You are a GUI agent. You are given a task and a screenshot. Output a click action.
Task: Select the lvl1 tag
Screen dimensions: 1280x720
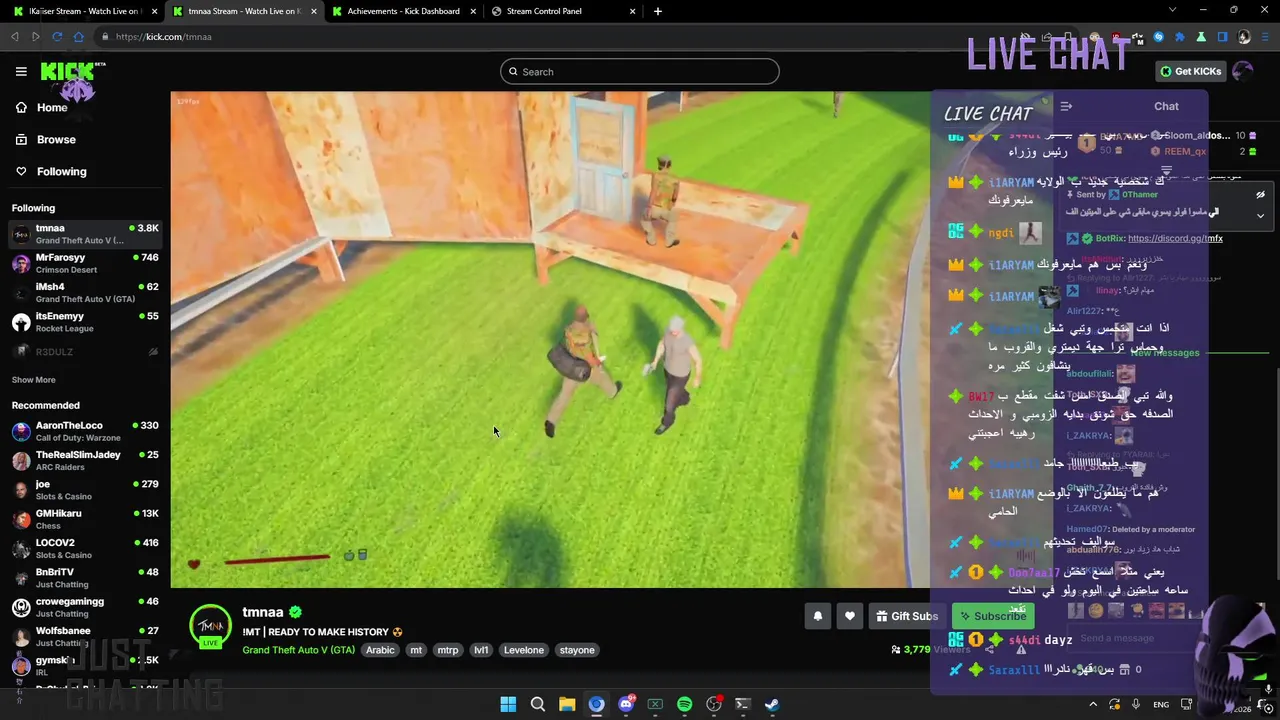481,650
